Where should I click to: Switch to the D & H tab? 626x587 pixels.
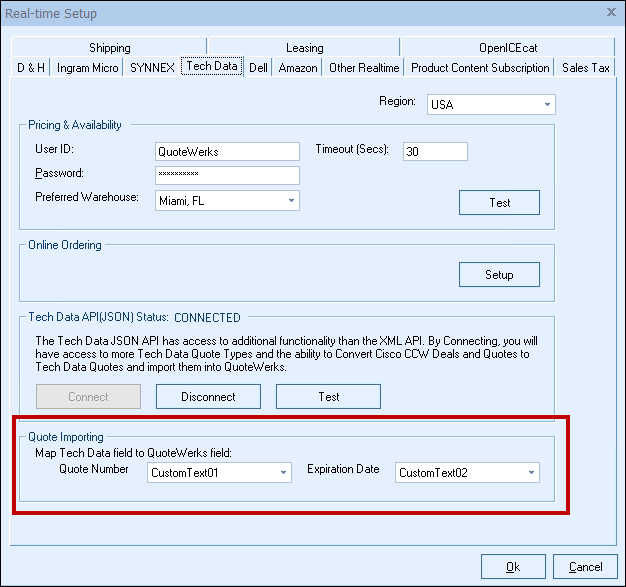coord(31,67)
